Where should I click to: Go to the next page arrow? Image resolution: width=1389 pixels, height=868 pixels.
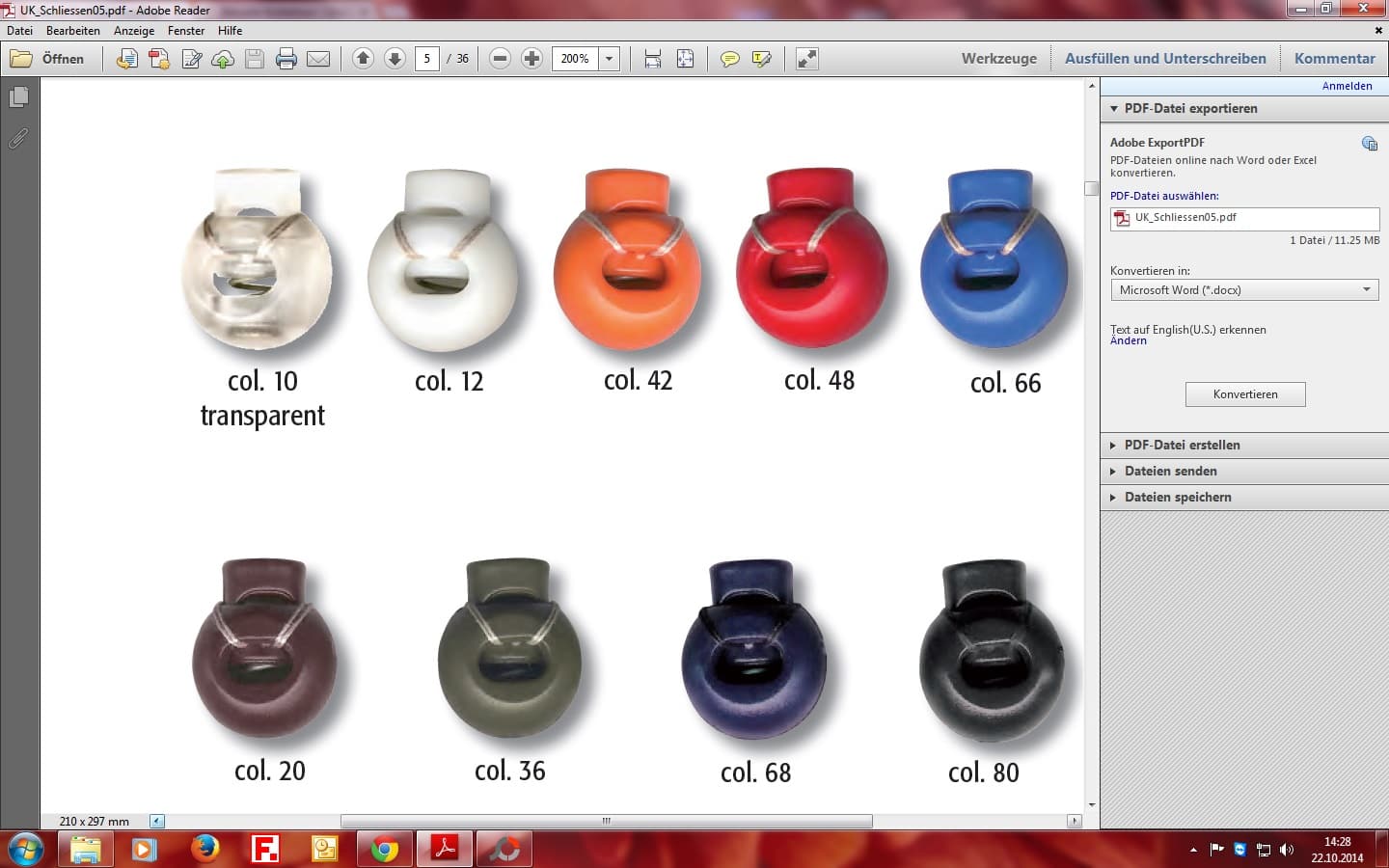pos(395,59)
